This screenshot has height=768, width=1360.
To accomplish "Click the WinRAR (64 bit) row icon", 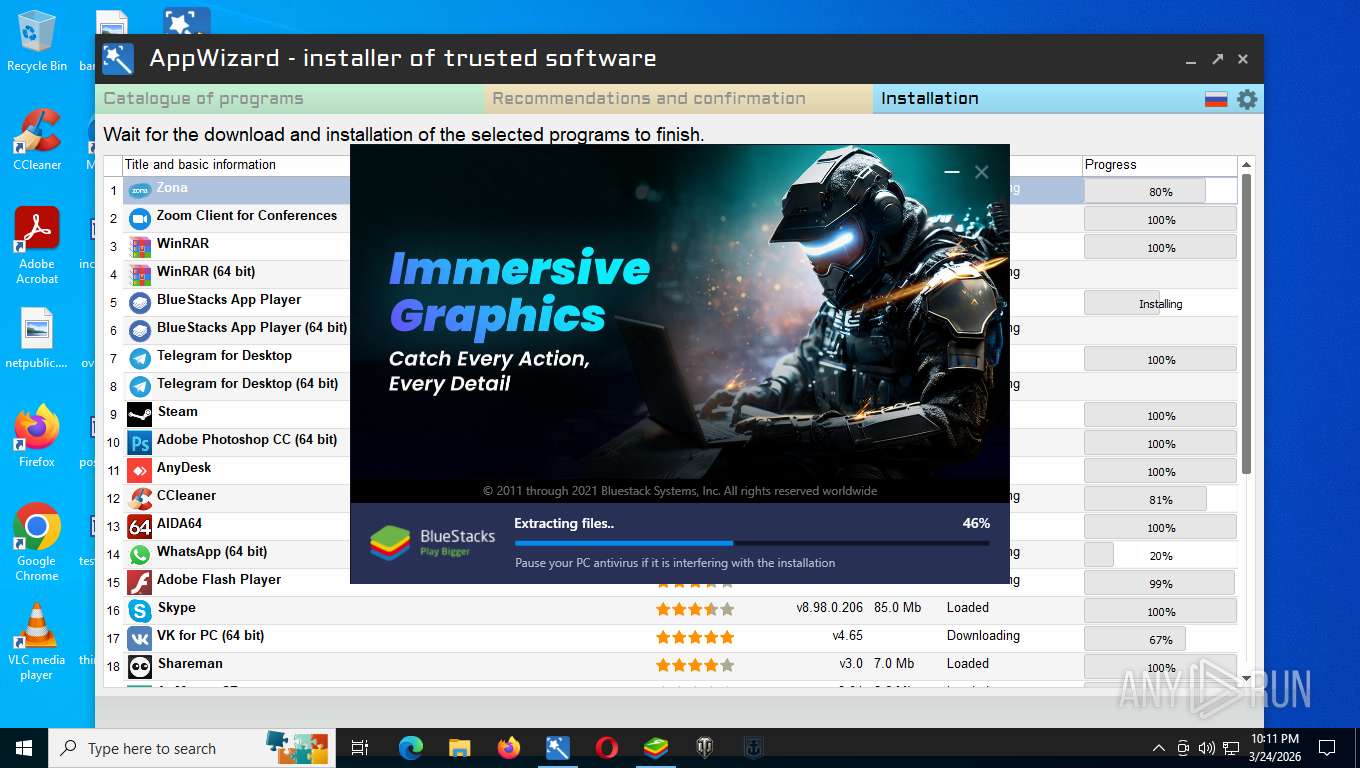I will tap(139, 274).
